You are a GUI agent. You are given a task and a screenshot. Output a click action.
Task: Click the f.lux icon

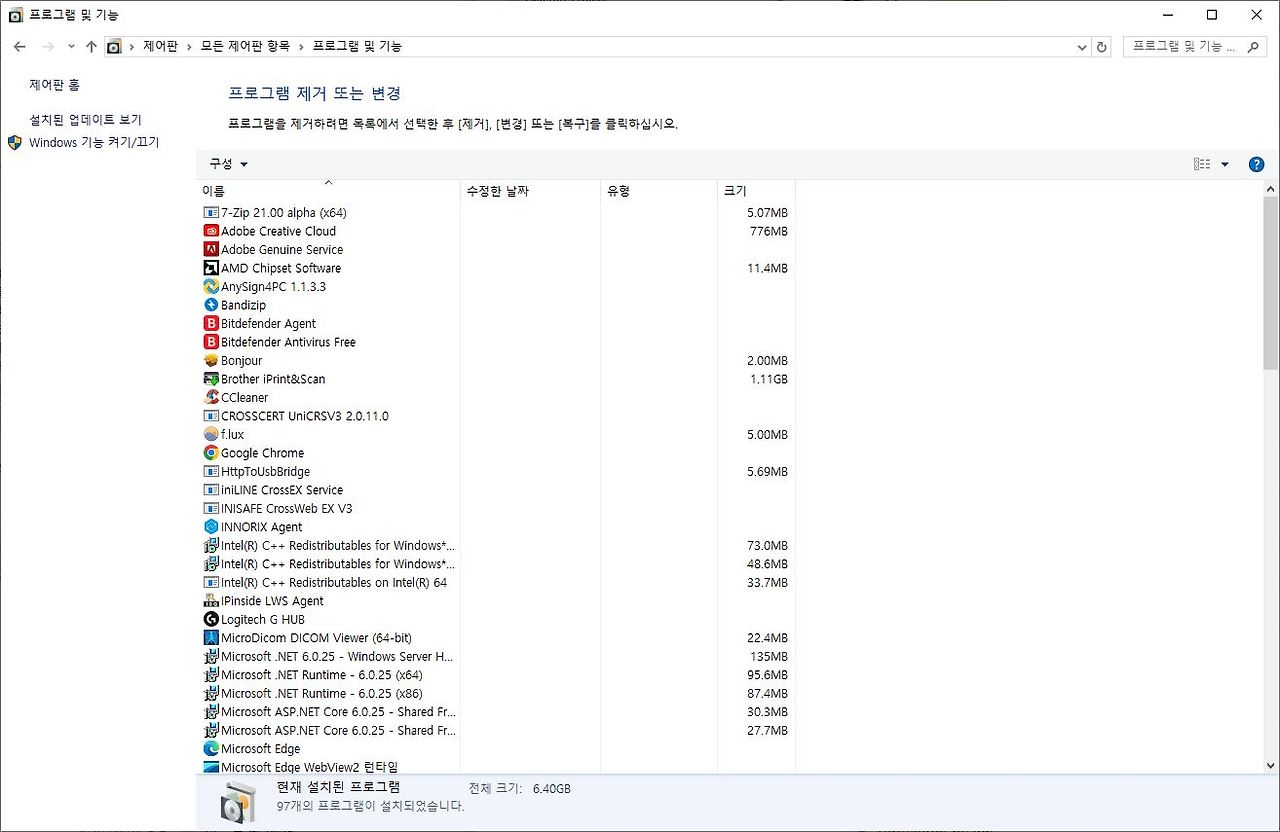[x=211, y=435]
